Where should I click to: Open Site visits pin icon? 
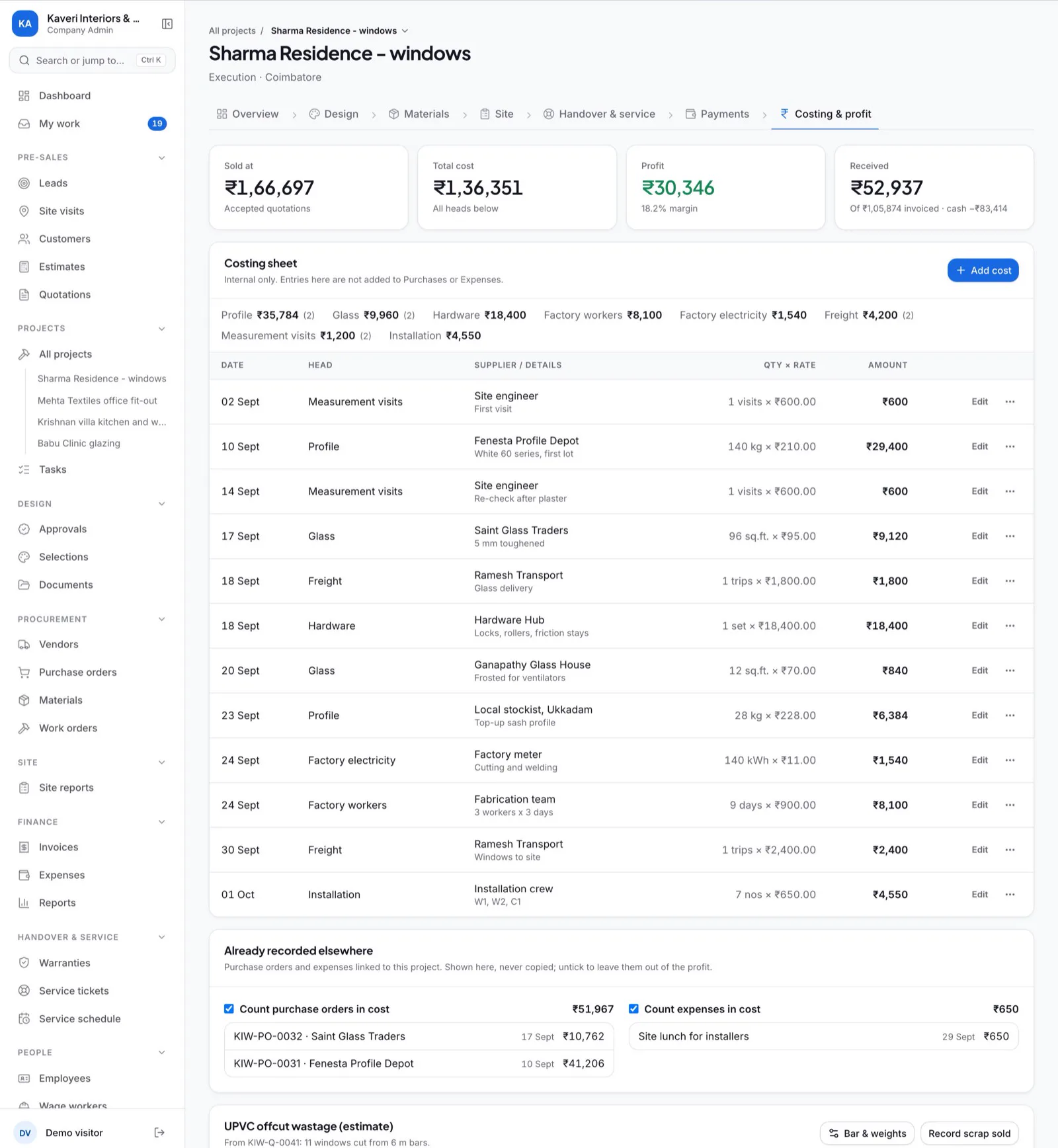[24, 211]
